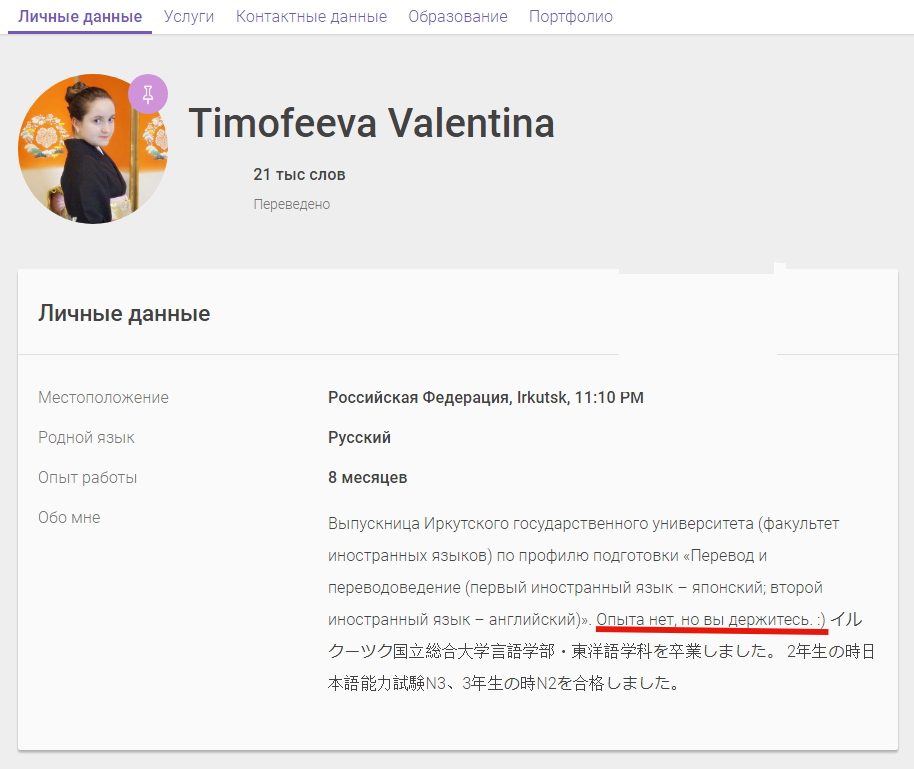The width and height of the screenshot is (914, 769).
Task: Click the Родной язык field label
Action: [x=86, y=437]
